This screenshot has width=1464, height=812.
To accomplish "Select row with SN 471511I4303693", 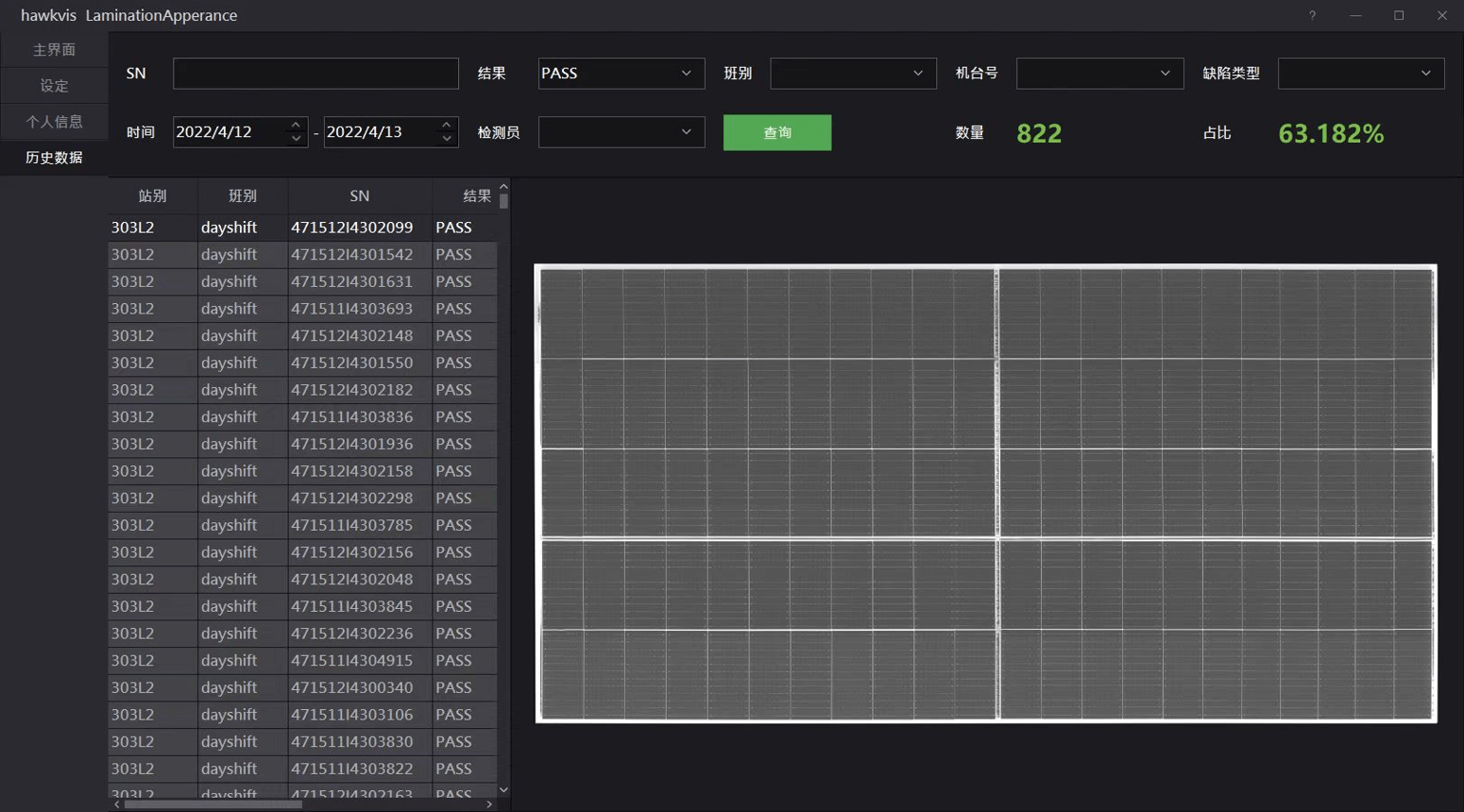I will [x=302, y=308].
